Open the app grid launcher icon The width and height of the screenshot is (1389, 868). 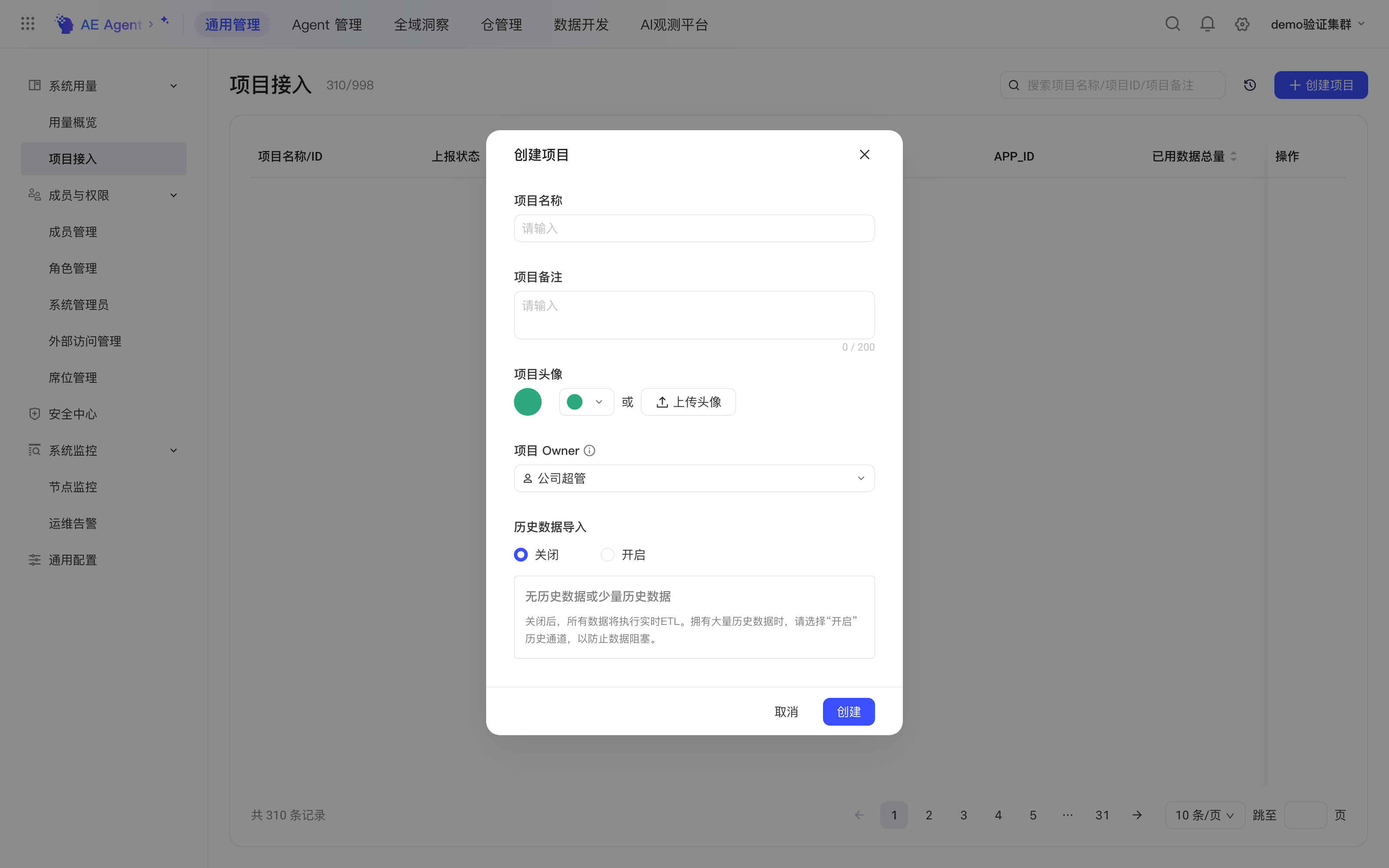click(x=27, y=23)
